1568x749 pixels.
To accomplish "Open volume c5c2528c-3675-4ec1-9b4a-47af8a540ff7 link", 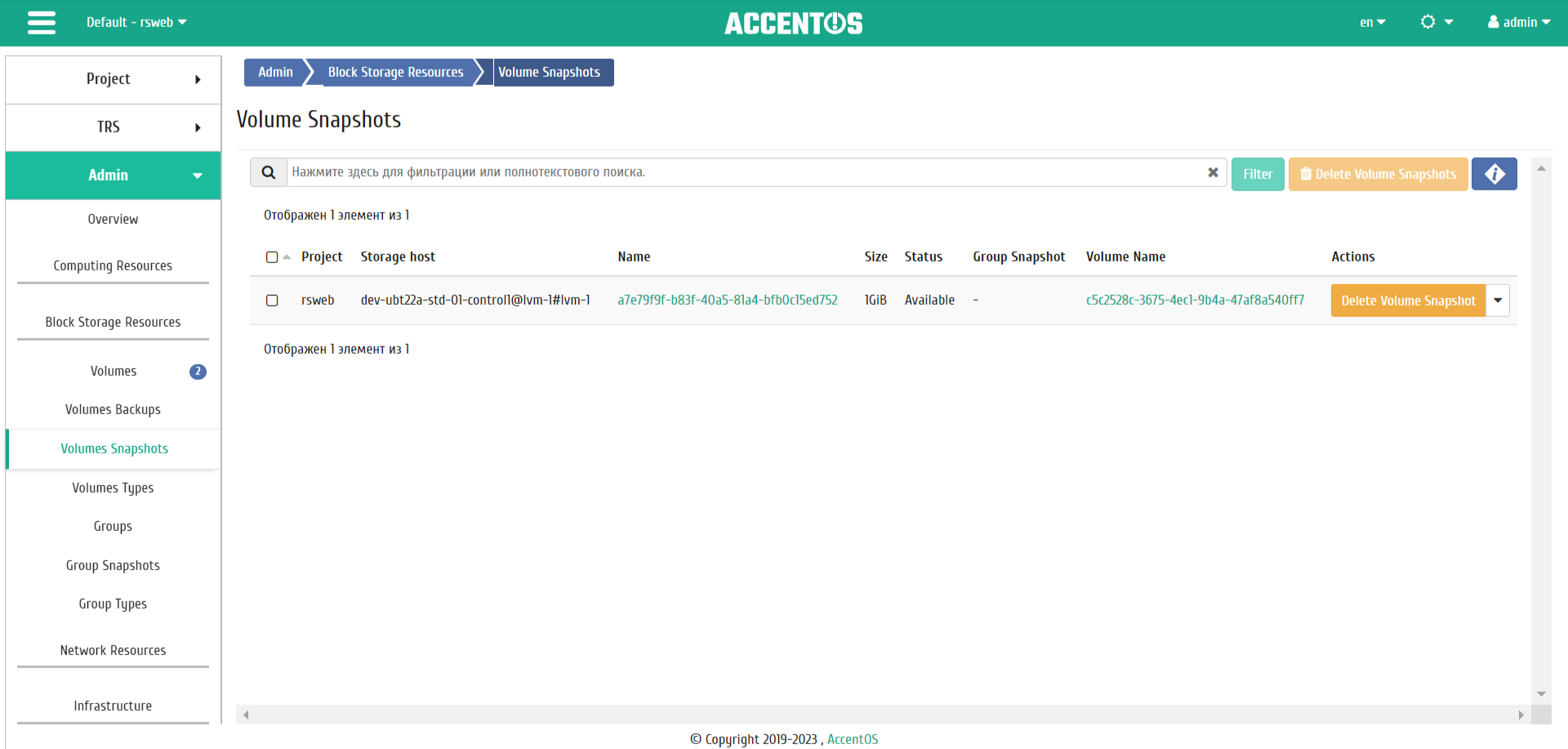I will point(1195,300).
